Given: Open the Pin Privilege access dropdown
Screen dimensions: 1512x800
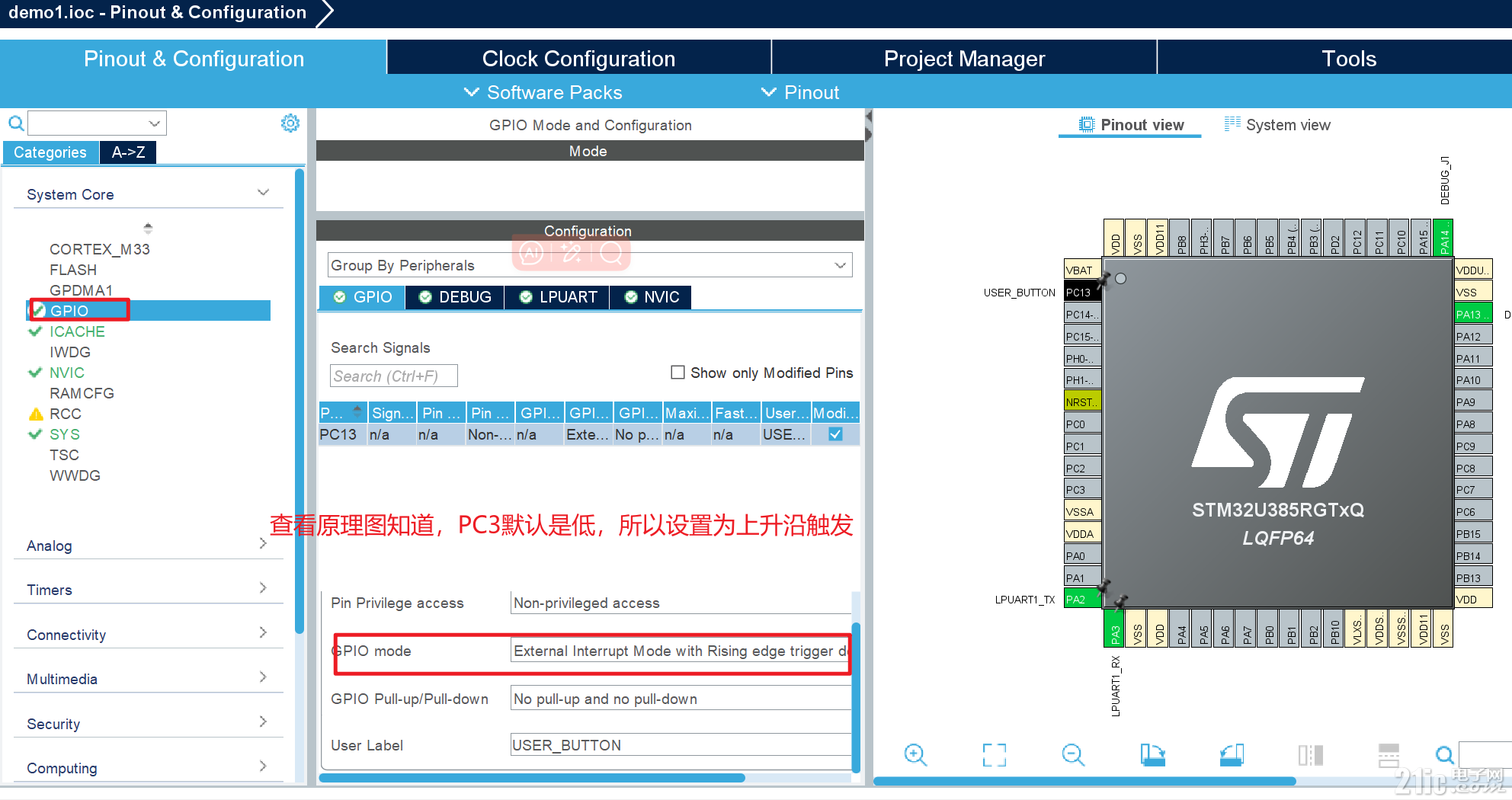Looking at the screenshot, I should coord(681,603).
